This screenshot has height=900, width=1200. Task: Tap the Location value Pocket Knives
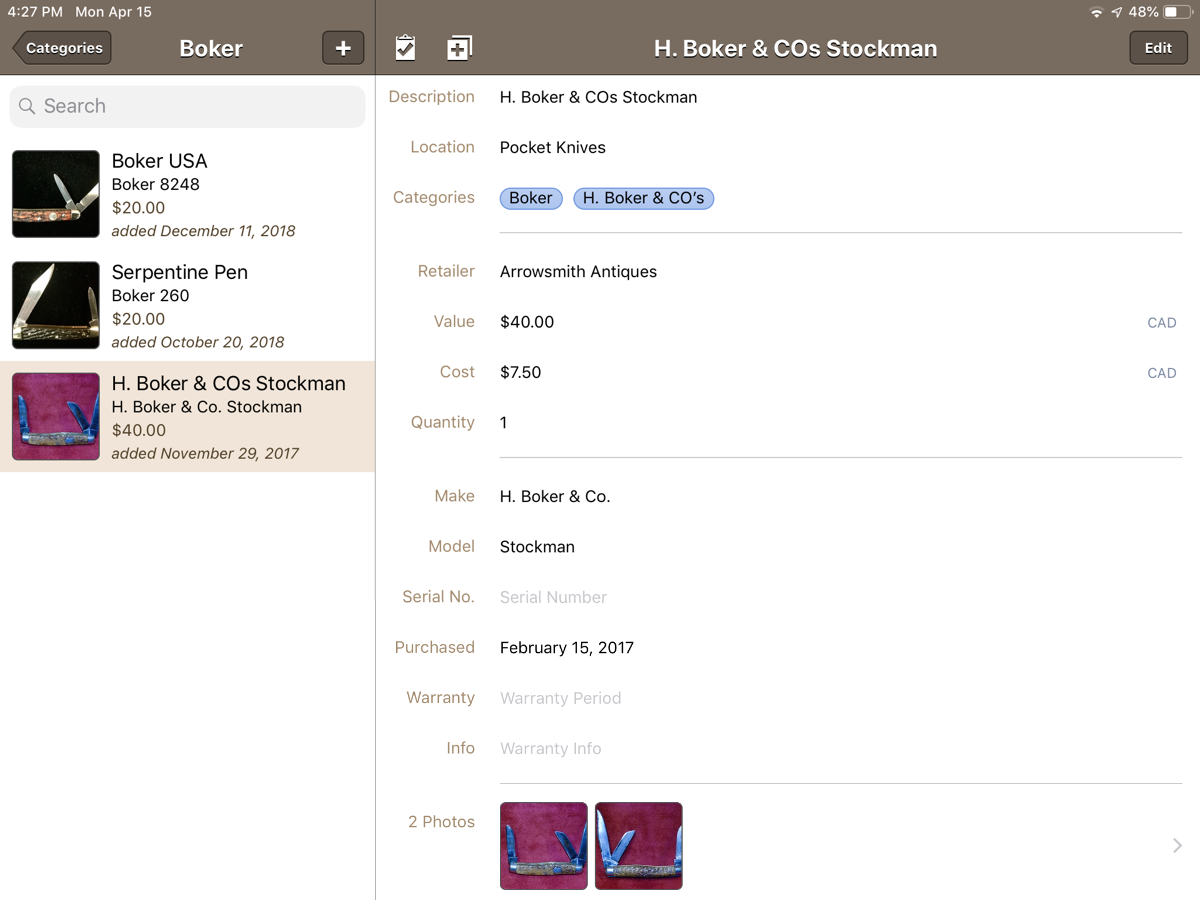553,147
